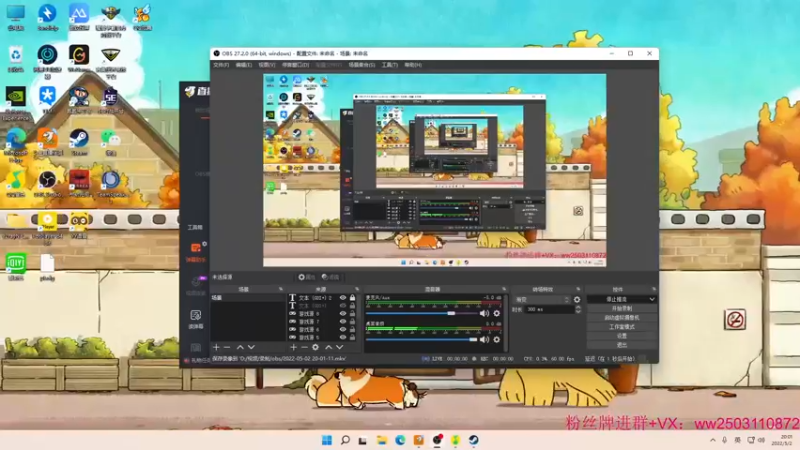Click the orange tool icon in the streaming companion sidebar
The image size is (800, 450).
[x=196, y=248]
